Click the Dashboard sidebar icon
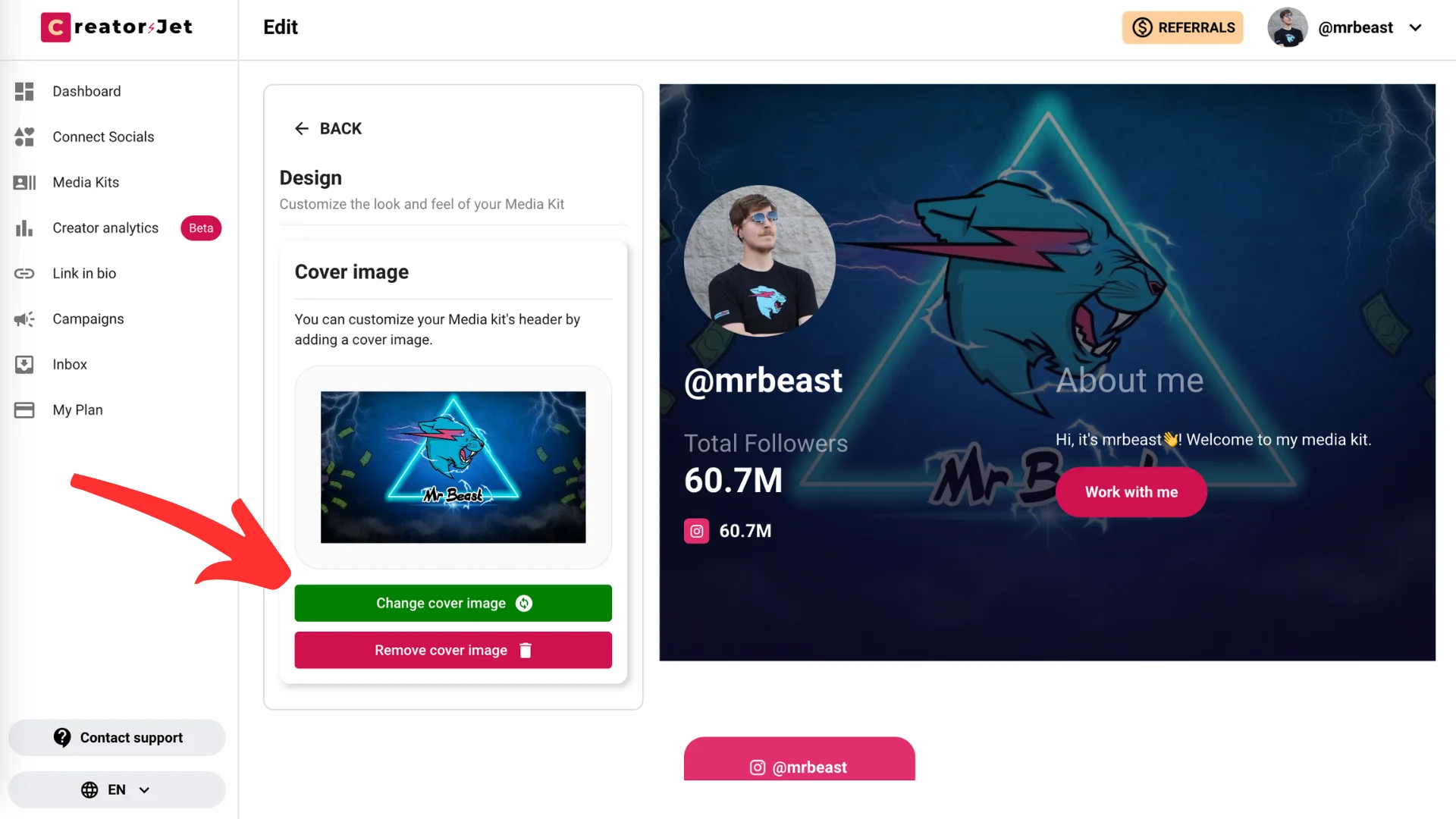This screenshot has height=819, width=1456. 24,92
